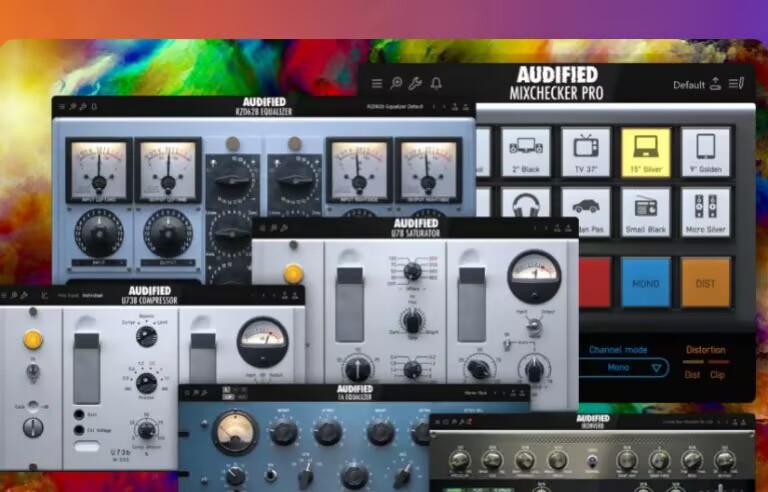The height and width of the screenshot is (492, 768).
Task: Click the Individual option in U73B Compressor header
Action: 93,295
